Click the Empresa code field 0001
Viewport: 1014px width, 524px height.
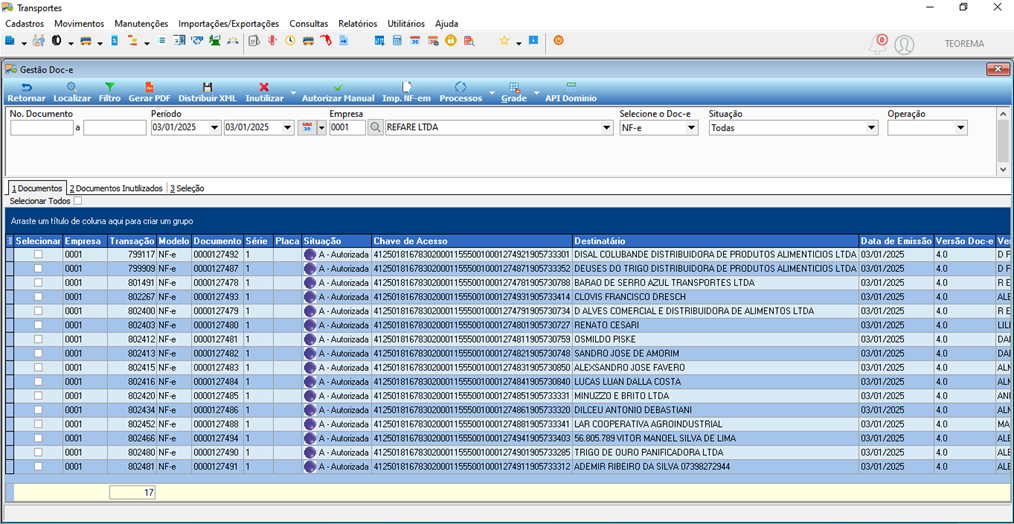pos(348,128)
